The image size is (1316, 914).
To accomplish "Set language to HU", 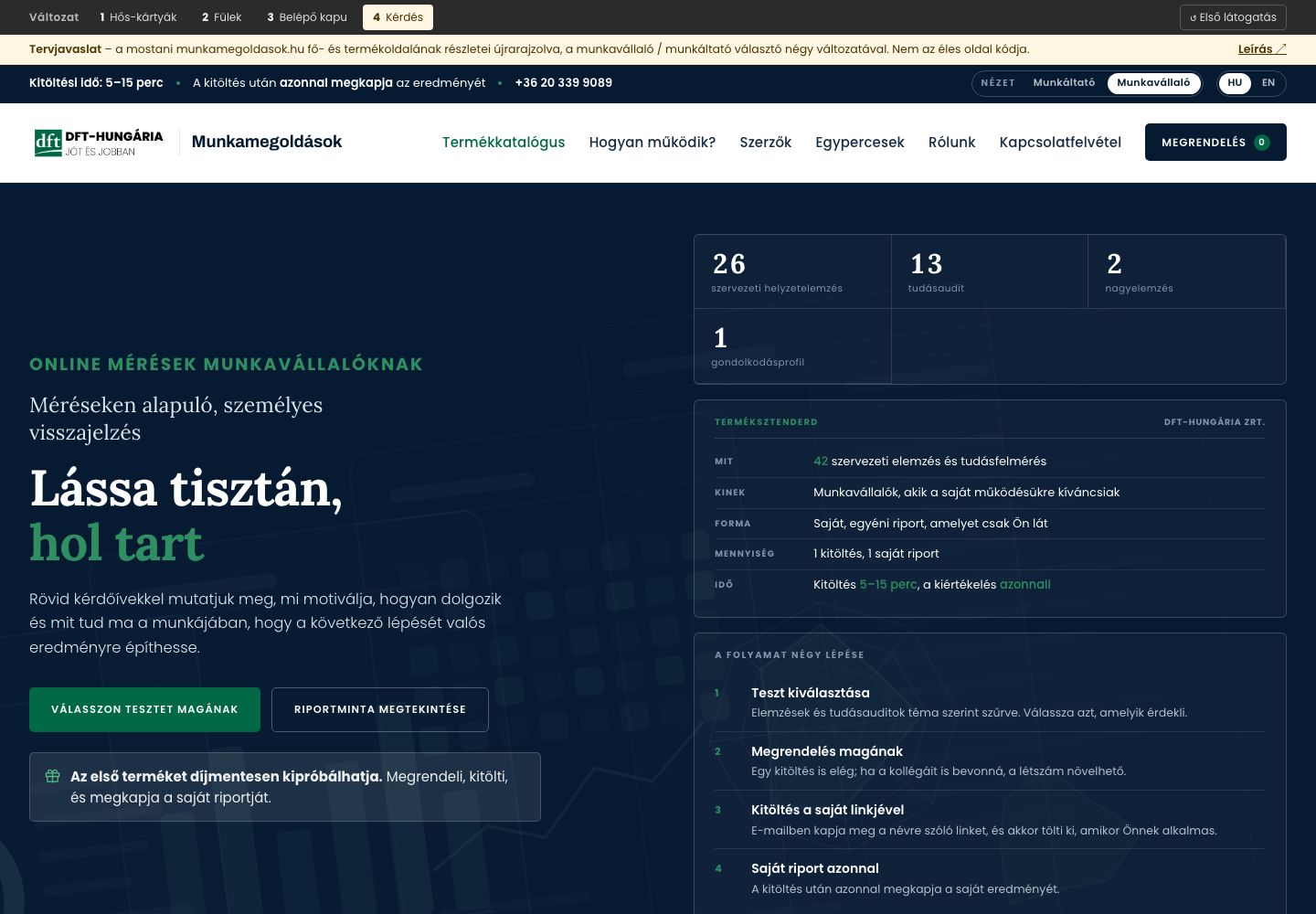I will pos(1235,82).
